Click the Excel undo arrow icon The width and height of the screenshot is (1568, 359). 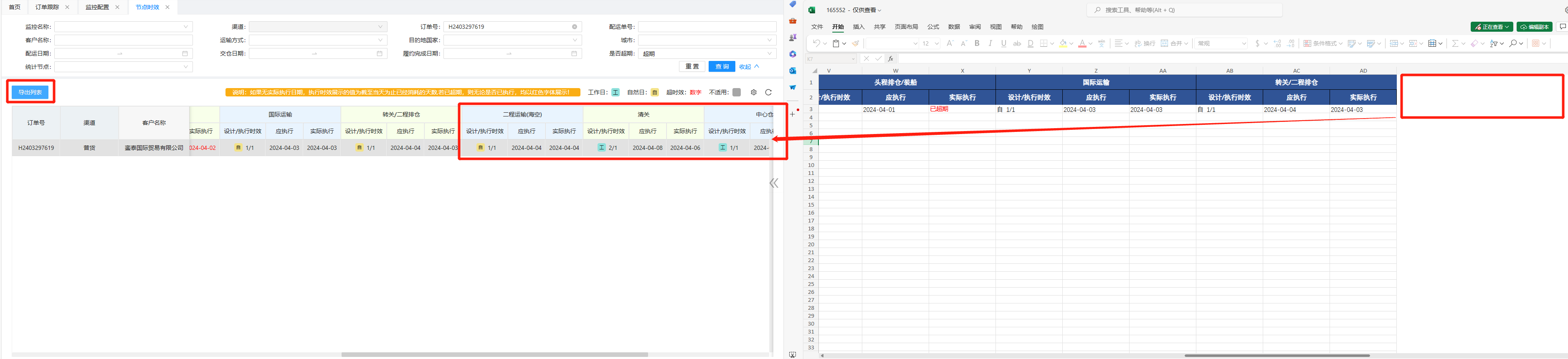[x=816, y=43]
